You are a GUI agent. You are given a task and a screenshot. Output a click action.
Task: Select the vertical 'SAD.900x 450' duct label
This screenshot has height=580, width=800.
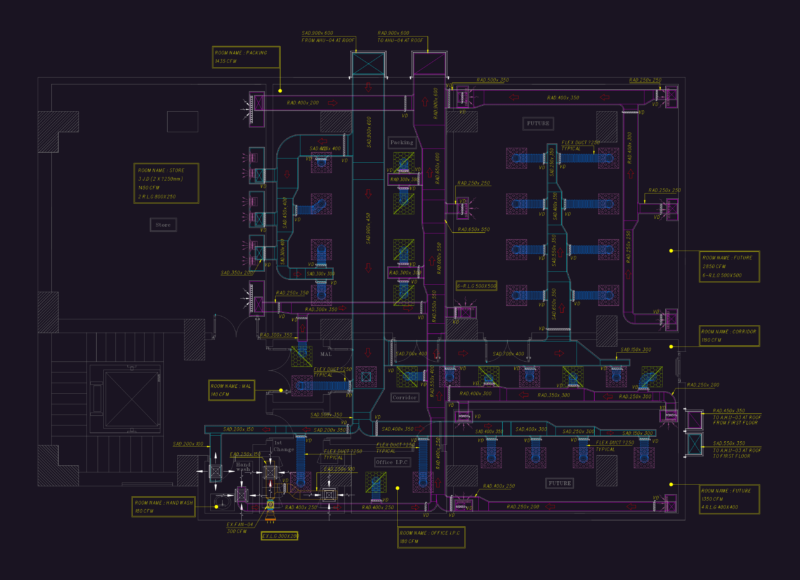[368, 229]
